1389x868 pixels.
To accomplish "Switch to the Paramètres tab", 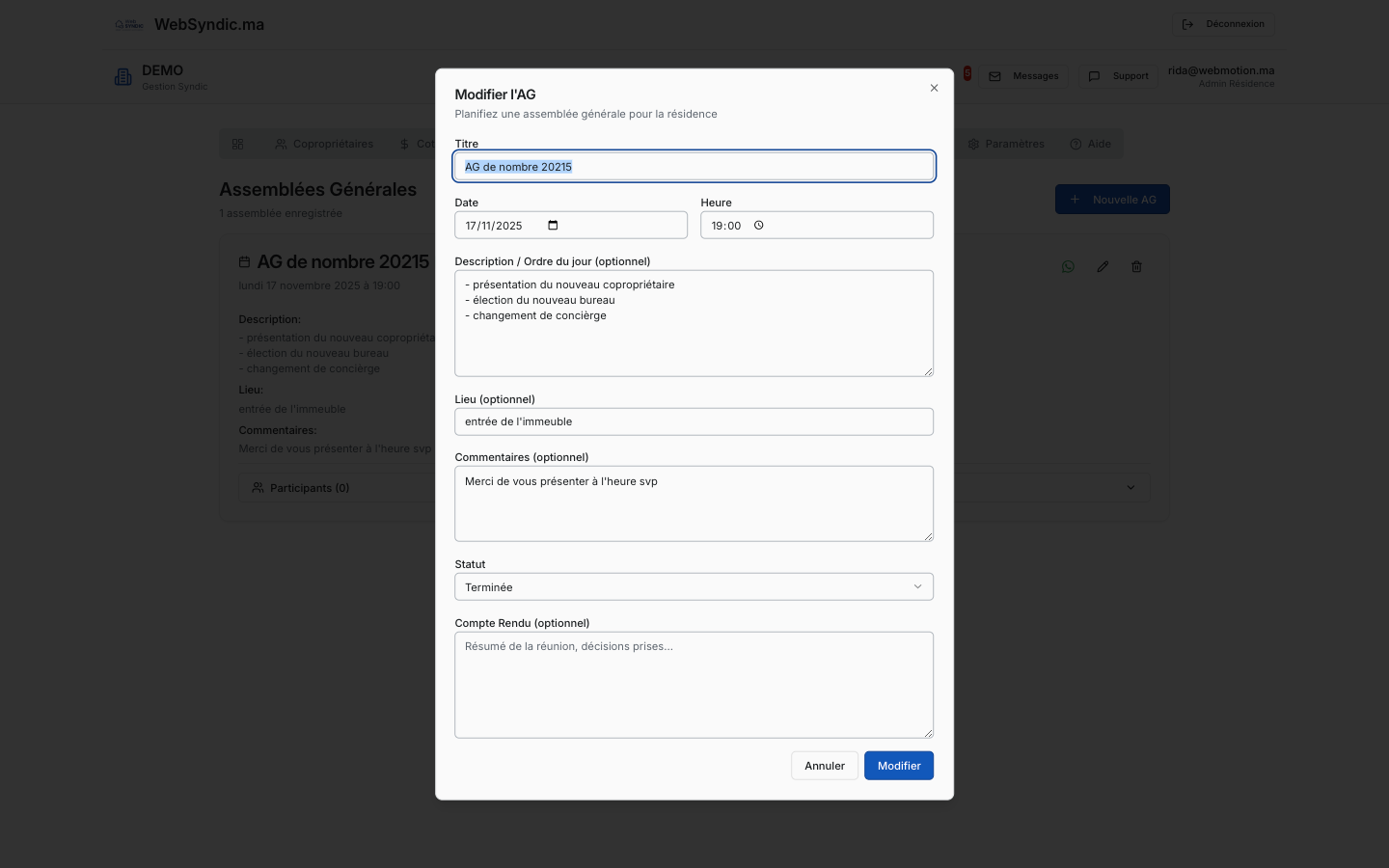I will pos(1006,145).
